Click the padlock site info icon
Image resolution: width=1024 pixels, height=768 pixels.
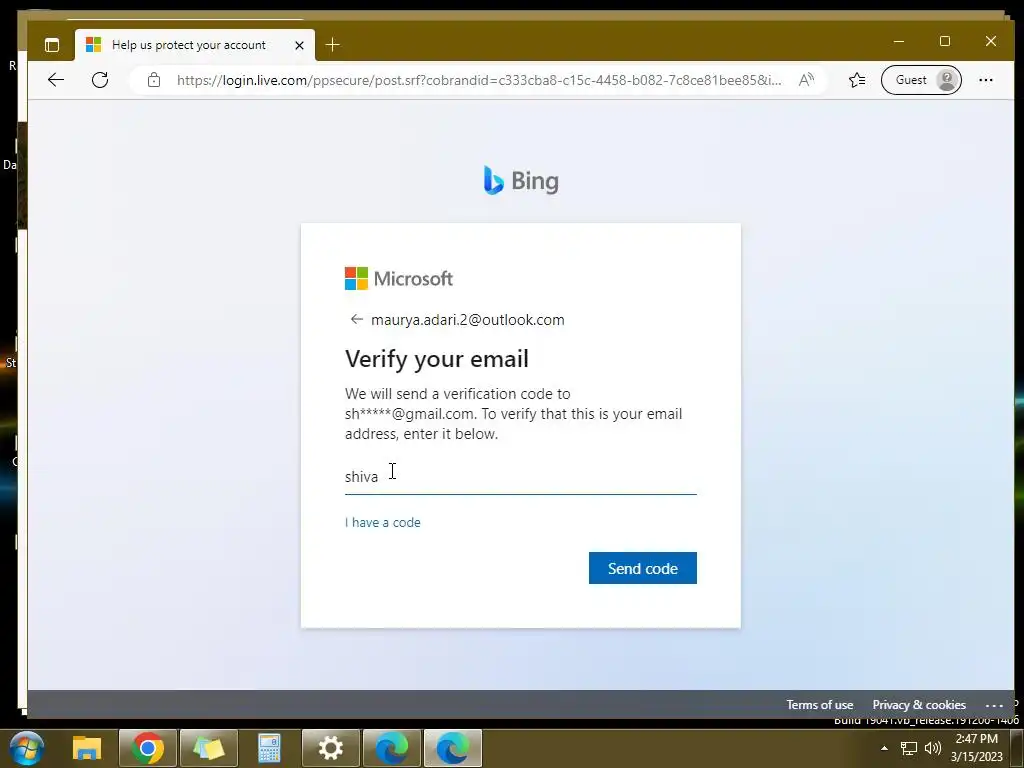(x=153, y=80)
